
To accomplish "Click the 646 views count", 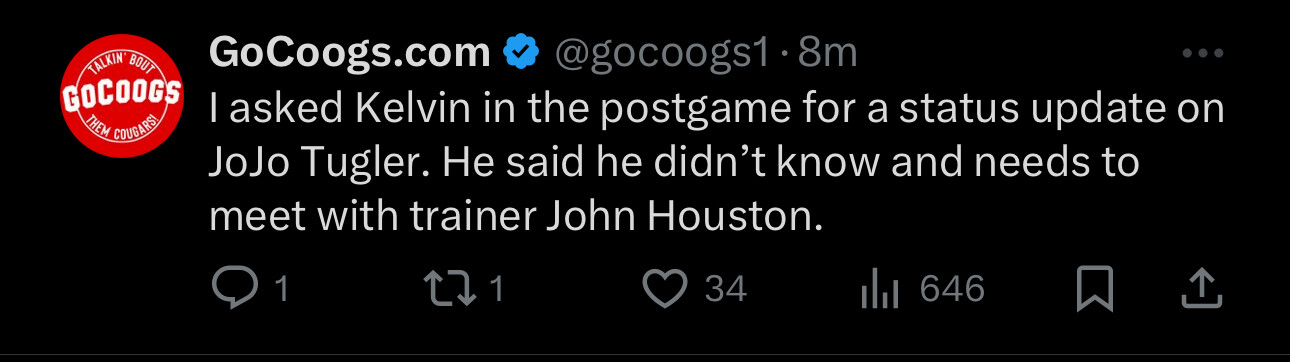I will point(952,291).
